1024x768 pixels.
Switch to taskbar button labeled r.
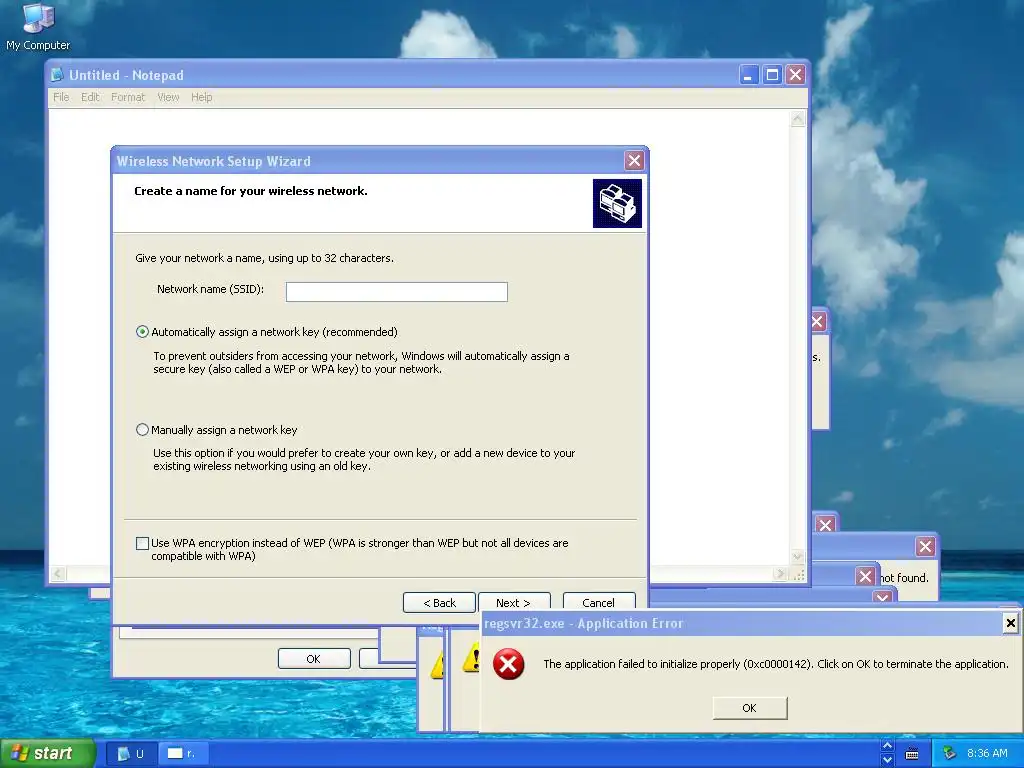coord(184,754)
